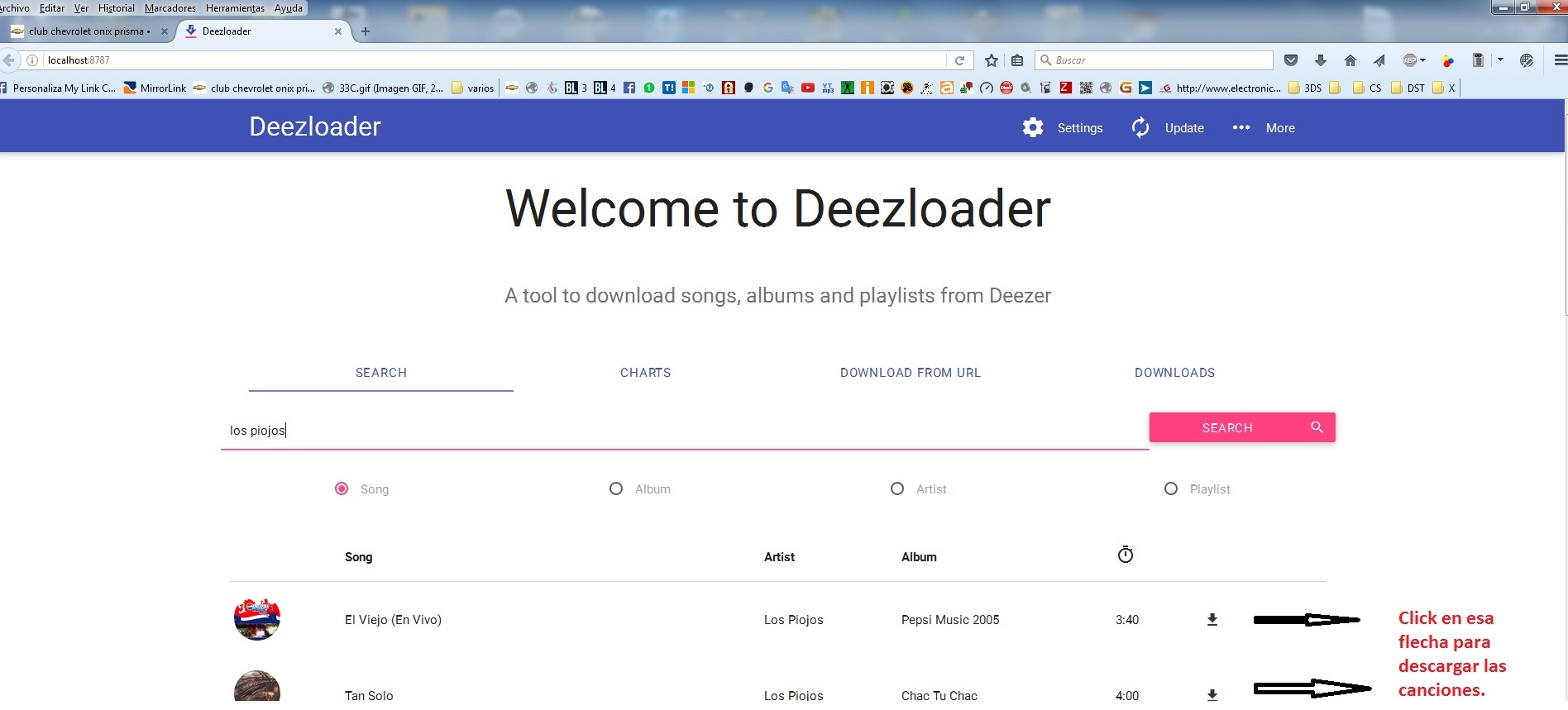Select the Artist radio option
This screenshot has height=710, width=1568.
point(897,489)
